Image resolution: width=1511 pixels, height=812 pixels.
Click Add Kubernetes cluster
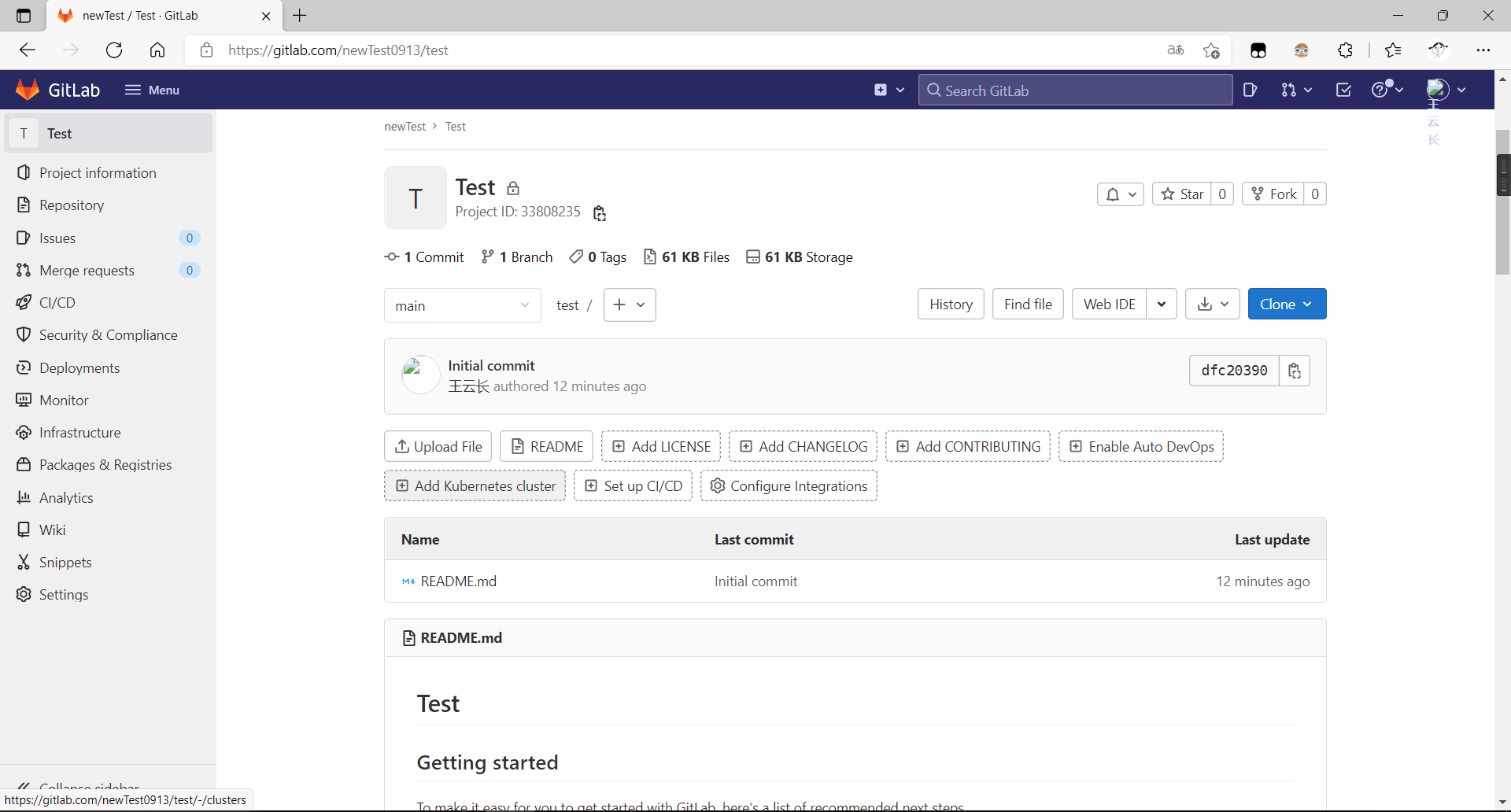[475, 485]
